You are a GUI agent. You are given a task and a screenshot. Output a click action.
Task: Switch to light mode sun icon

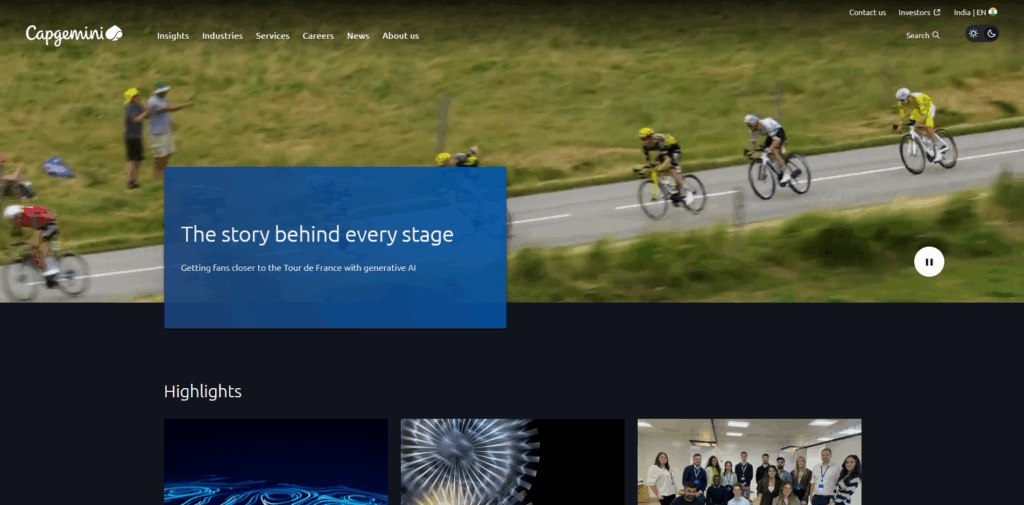(x=973, y=33)
